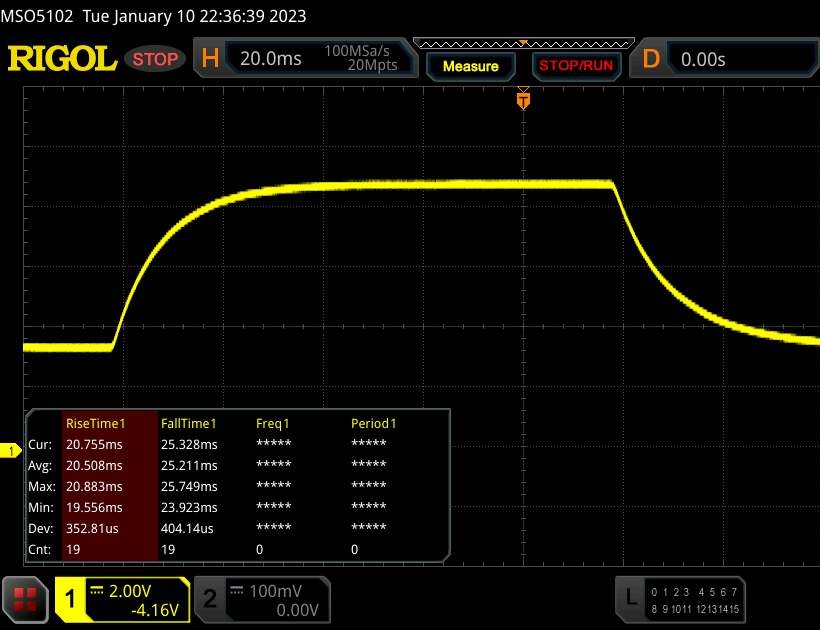This screenshot has height=630, width=820.
Task: Click RiseTime1 min value 19.556ms
Action: coord(94,507)
